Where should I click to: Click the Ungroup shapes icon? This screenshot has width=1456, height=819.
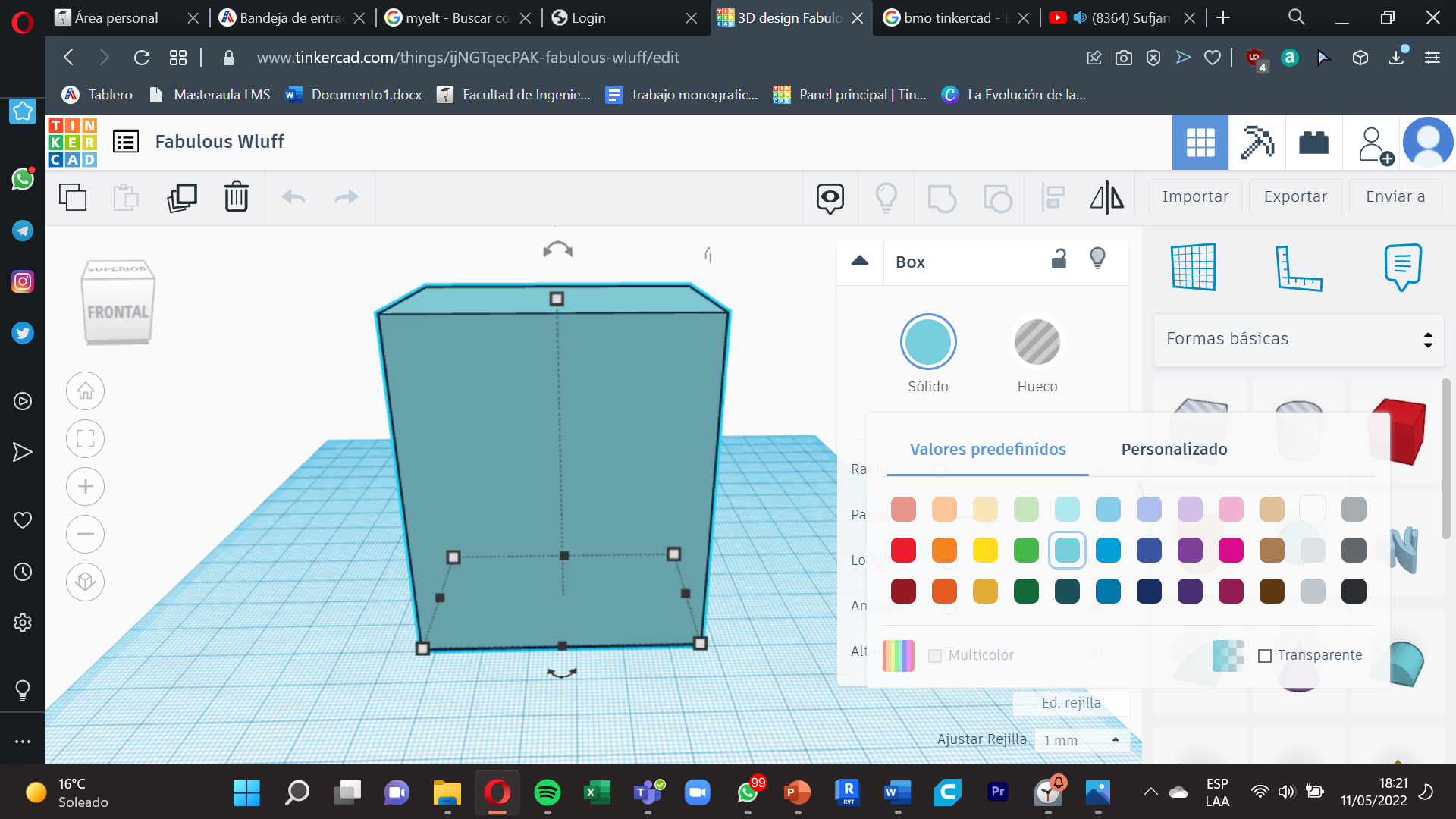[x=997, y=198]
